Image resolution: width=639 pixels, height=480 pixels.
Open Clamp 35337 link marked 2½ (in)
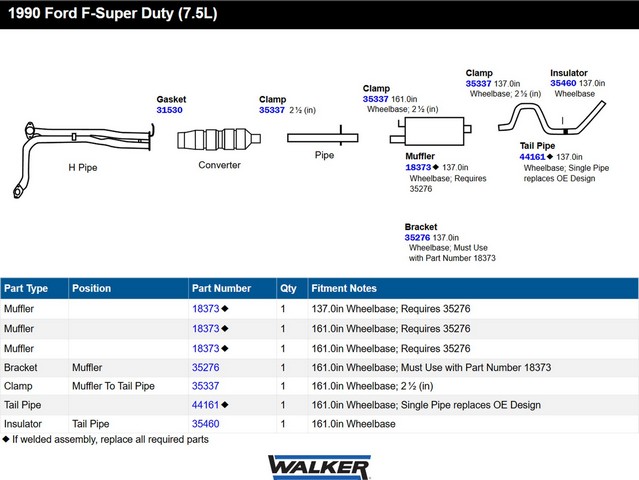click(272, 110)
